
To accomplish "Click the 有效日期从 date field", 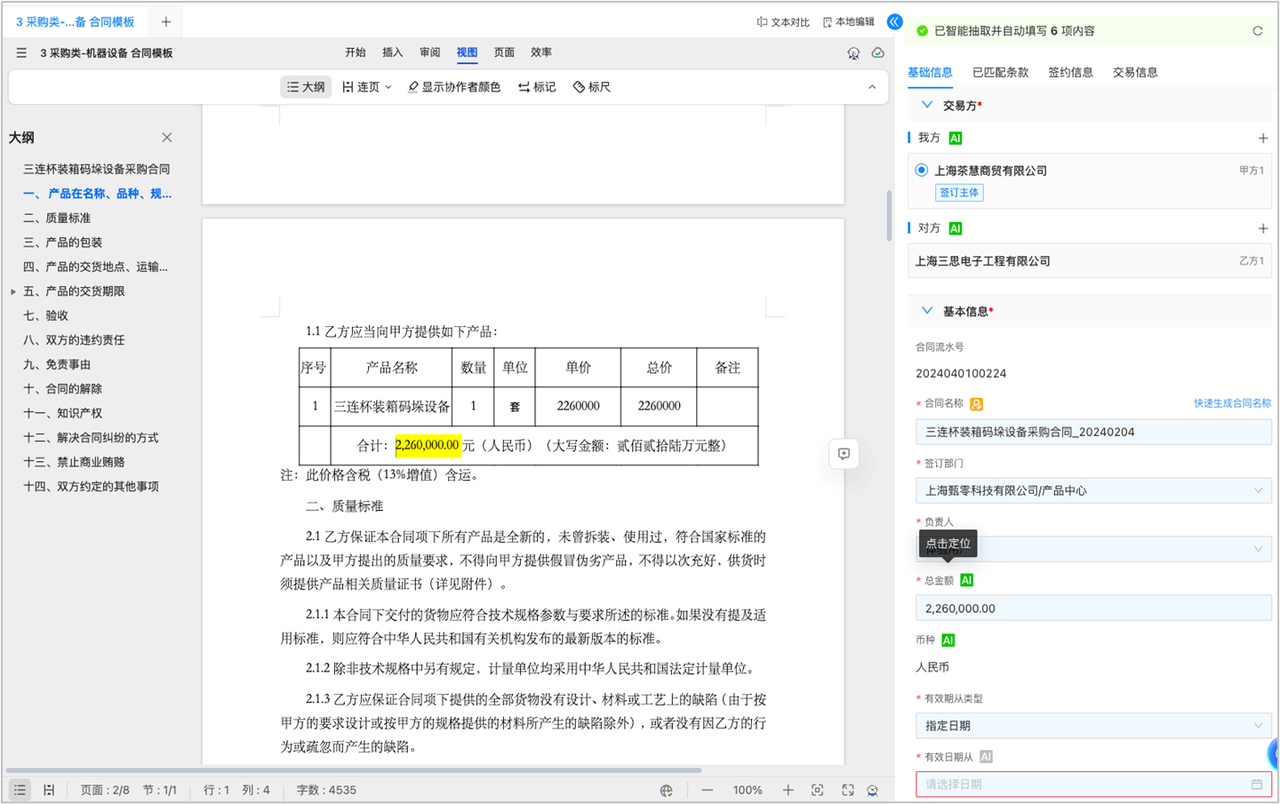I will [1094, 784].
